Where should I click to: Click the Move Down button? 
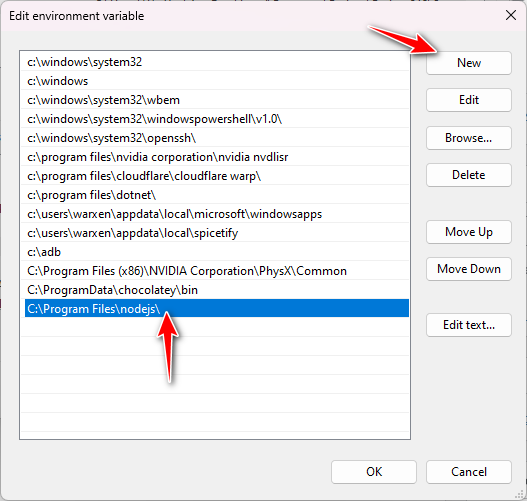pyautogui.click(x=469, y=269)
